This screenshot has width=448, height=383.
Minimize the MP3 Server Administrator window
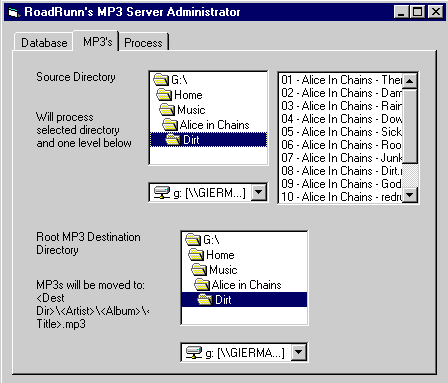click(402, 12)
